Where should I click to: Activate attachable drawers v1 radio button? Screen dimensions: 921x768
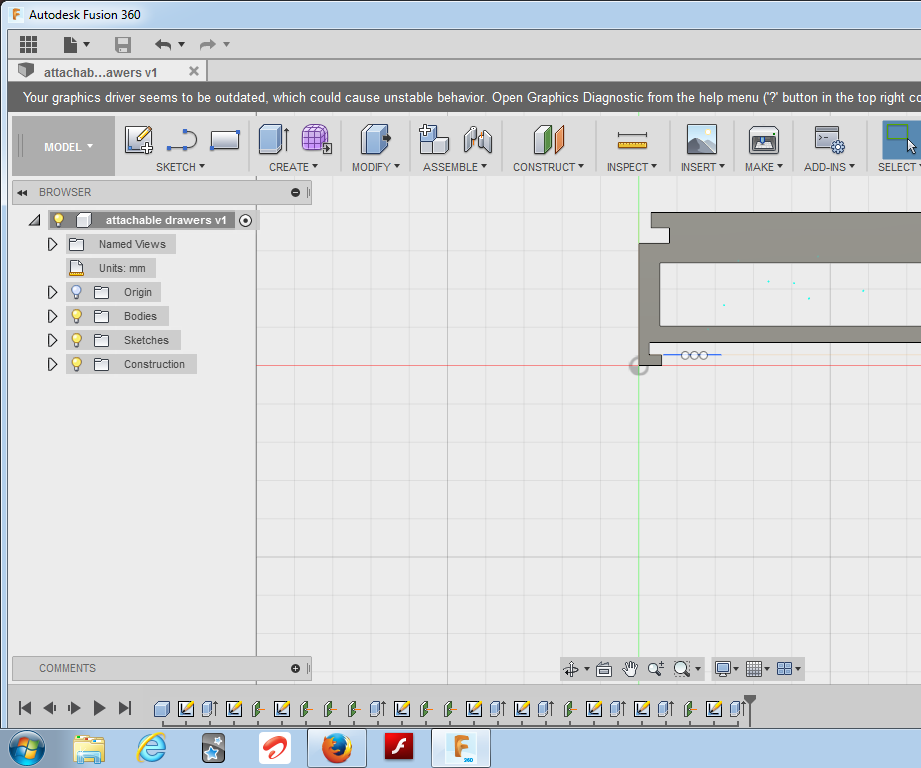[246, 220]
